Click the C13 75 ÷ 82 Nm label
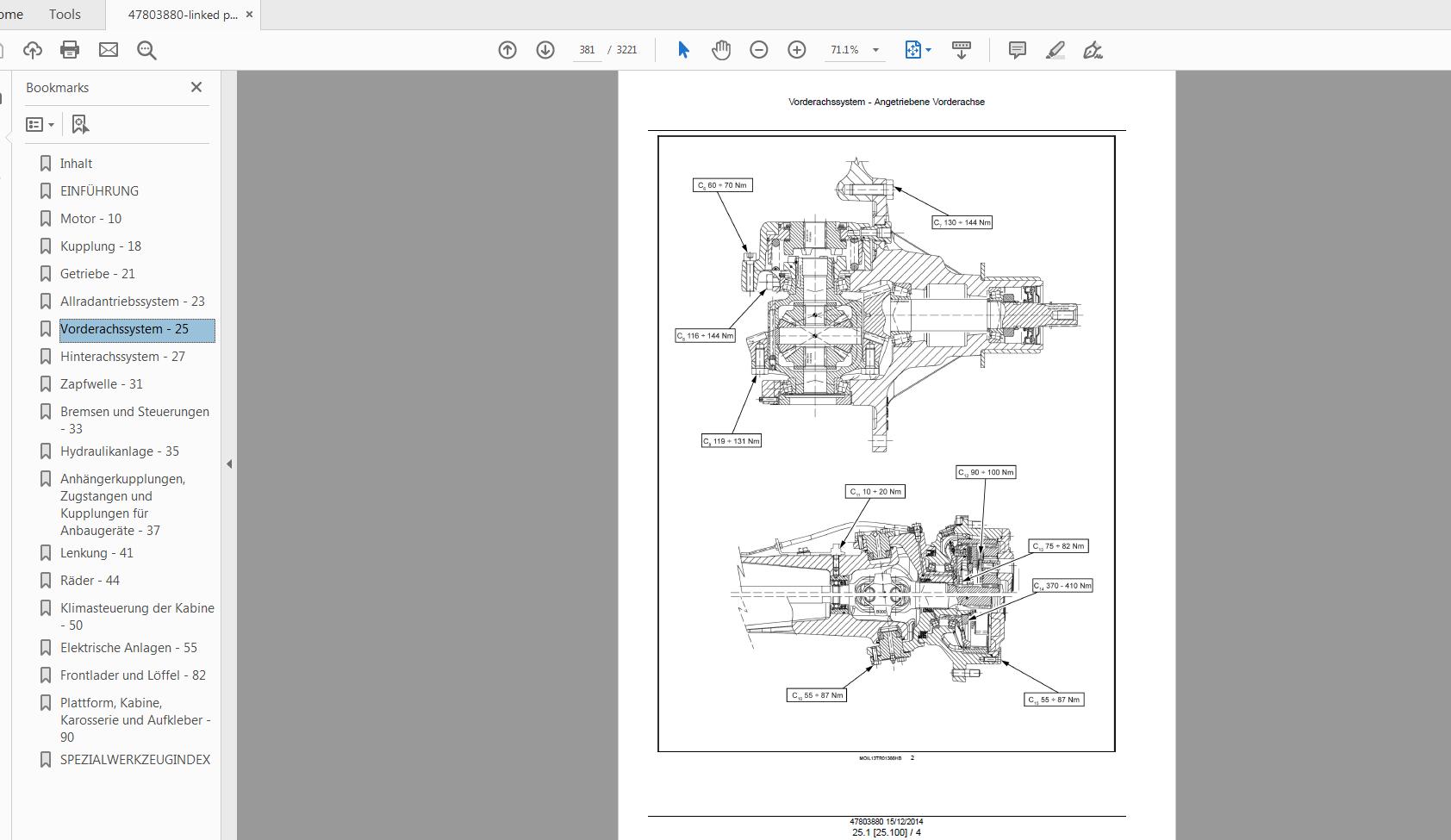Image resolution: width=1451 pixels, height=840 pixels. 1059,546
